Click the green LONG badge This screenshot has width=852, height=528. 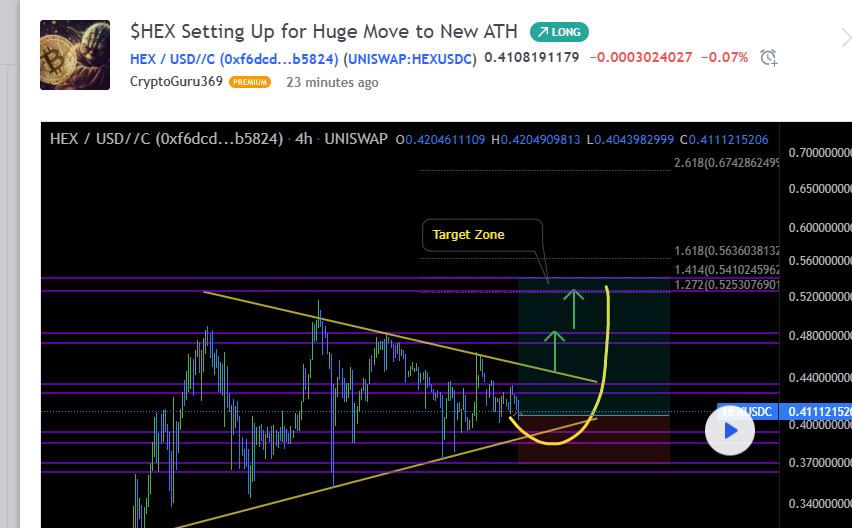pos(559,32)
